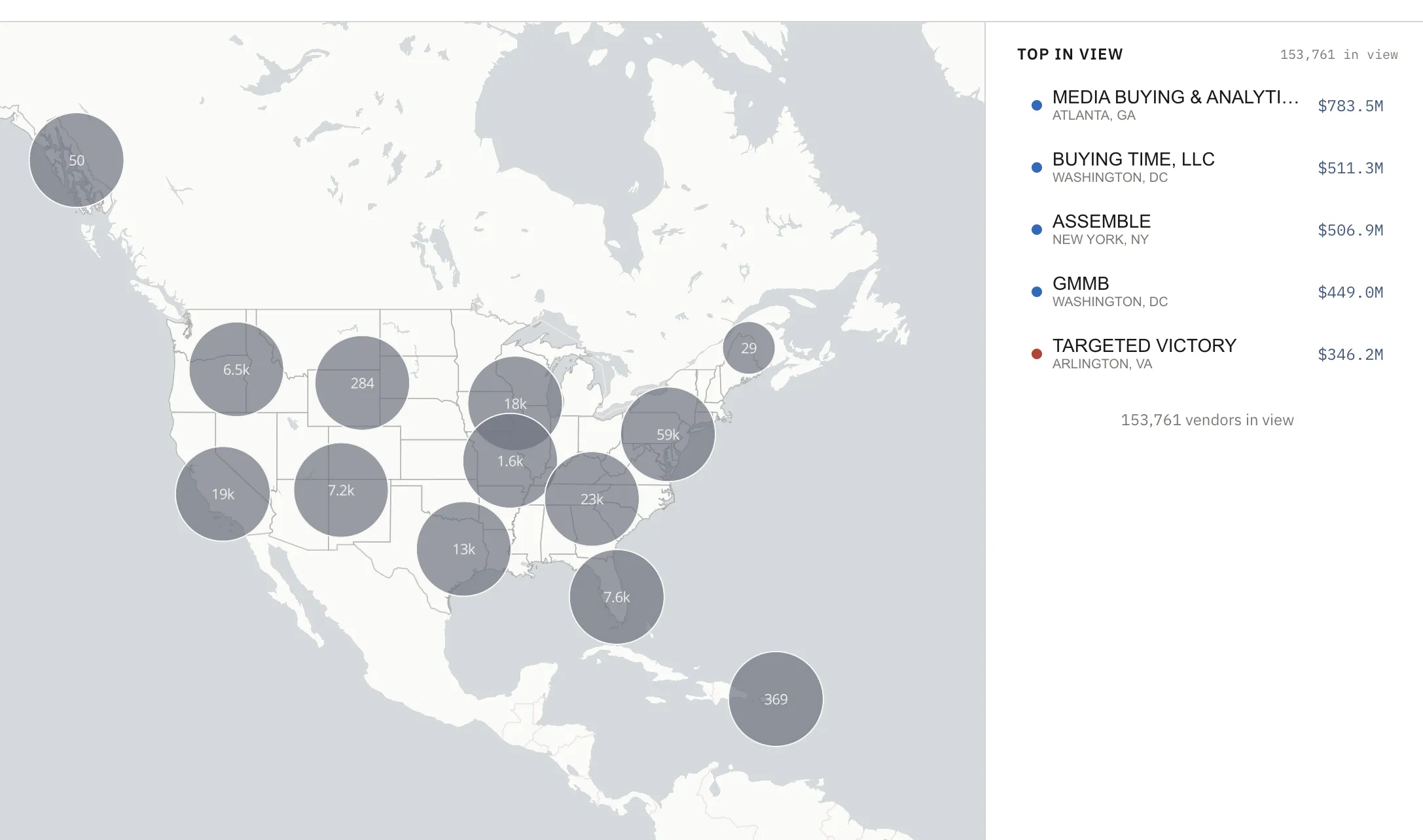Open the 59k Mid-Atlantic cluster
1423x840 pixels.
(x=667, y=434)
